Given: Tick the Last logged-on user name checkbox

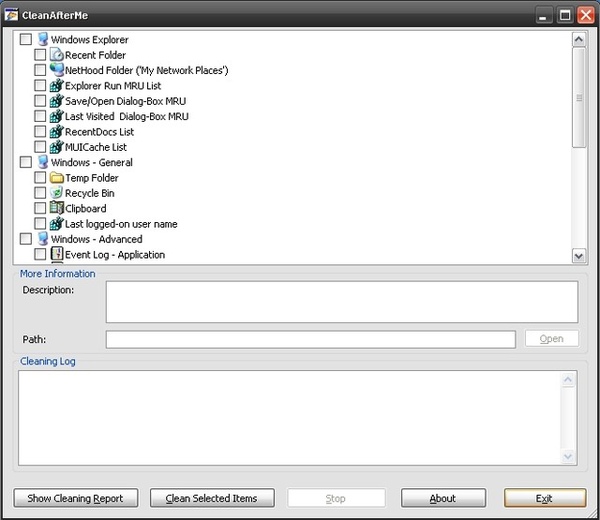Looking at the screenshot, I should point(40,223).
